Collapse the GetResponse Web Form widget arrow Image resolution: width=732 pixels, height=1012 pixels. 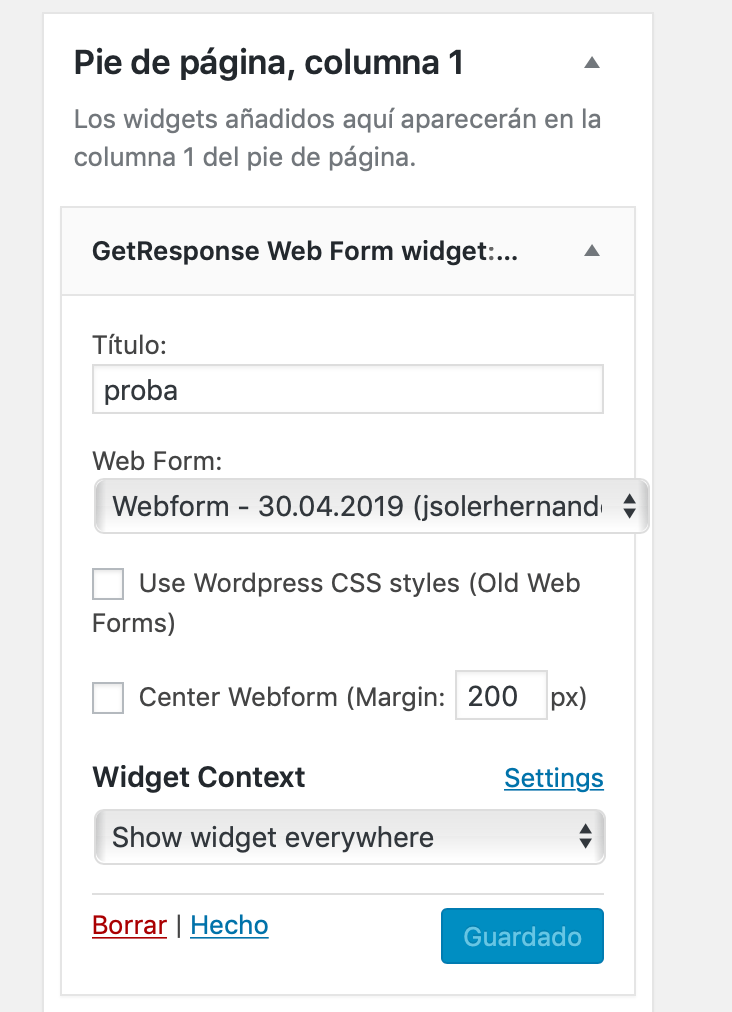(592, 251)
